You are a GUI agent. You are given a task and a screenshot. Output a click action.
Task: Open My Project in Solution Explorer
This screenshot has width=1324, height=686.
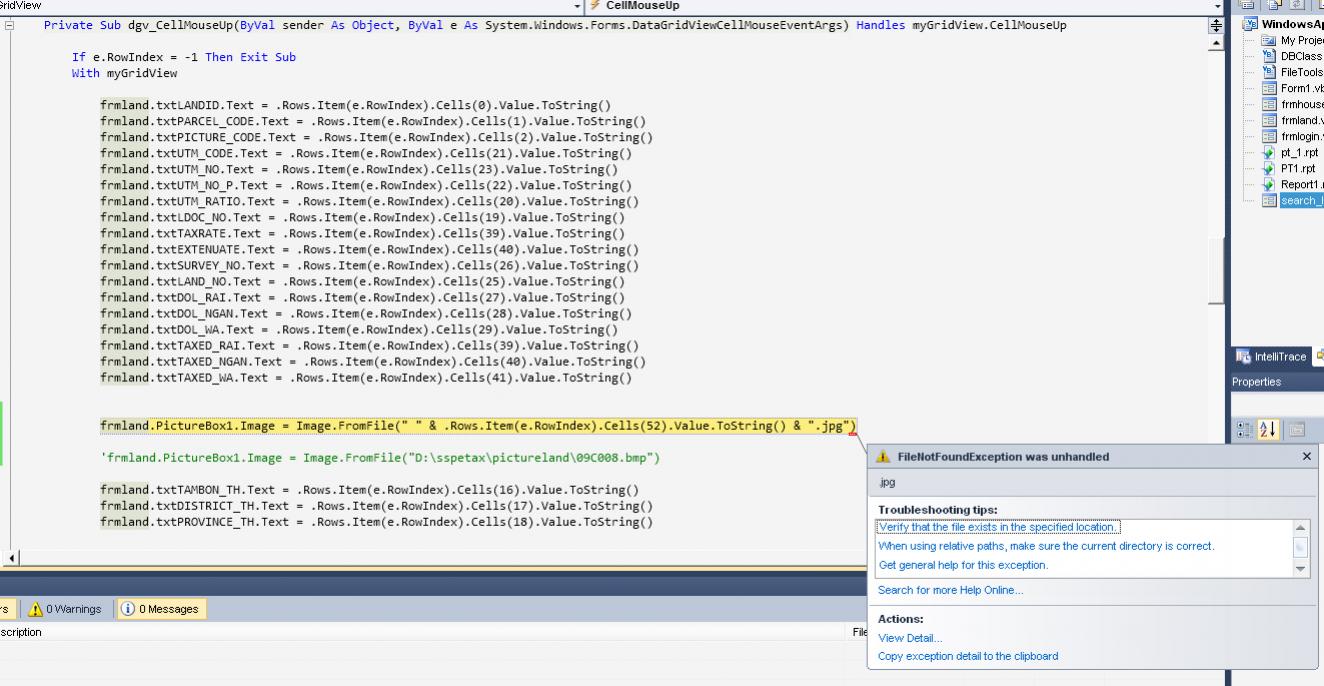tap(1292, 40)
